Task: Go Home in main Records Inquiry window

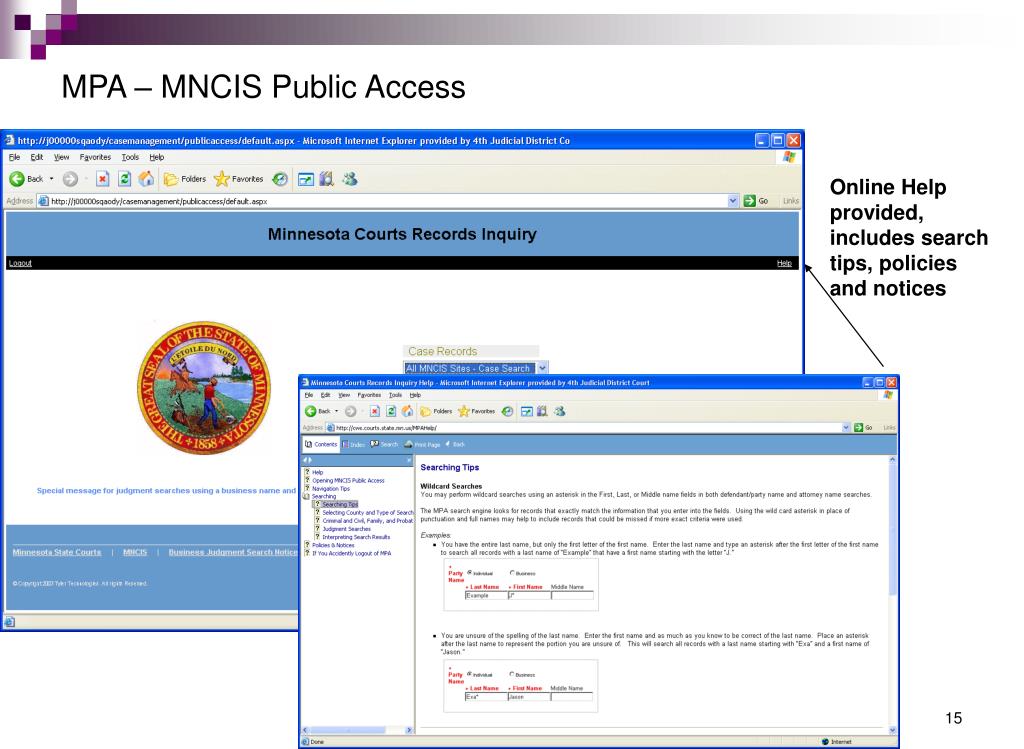Action: (x=146, y=179)
